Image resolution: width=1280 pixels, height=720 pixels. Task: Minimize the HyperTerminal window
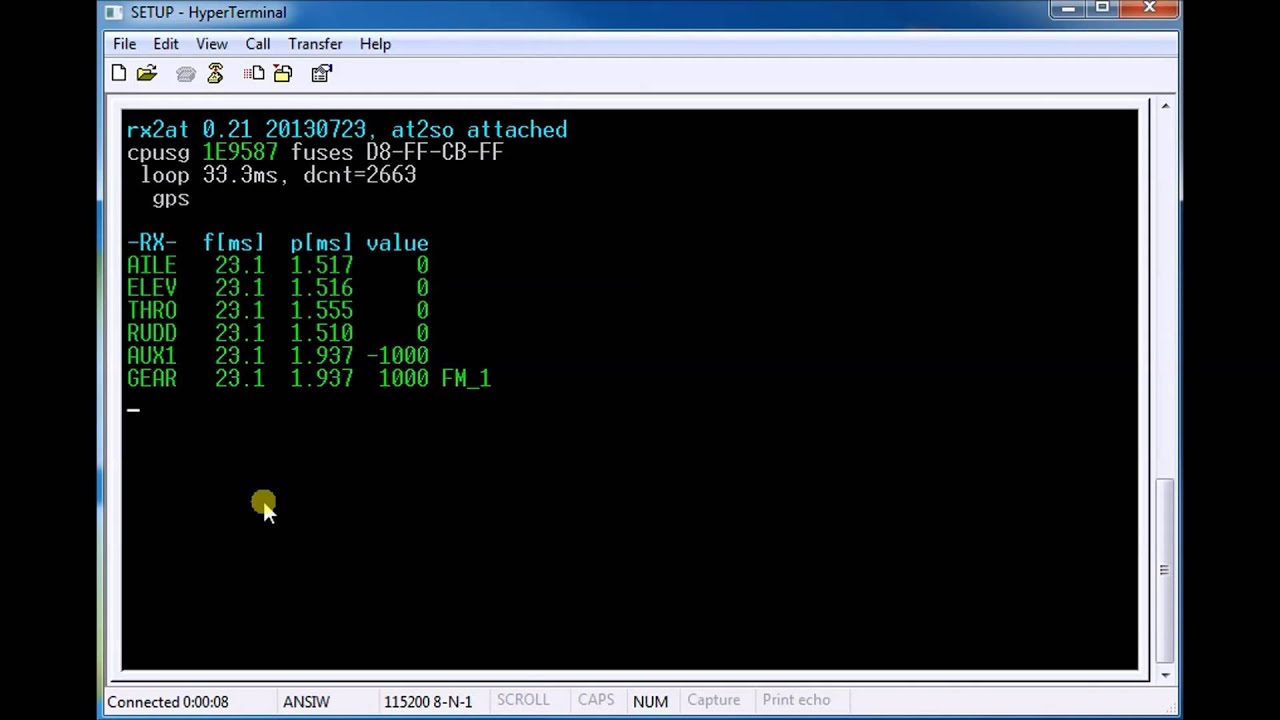coord(1068,9)
